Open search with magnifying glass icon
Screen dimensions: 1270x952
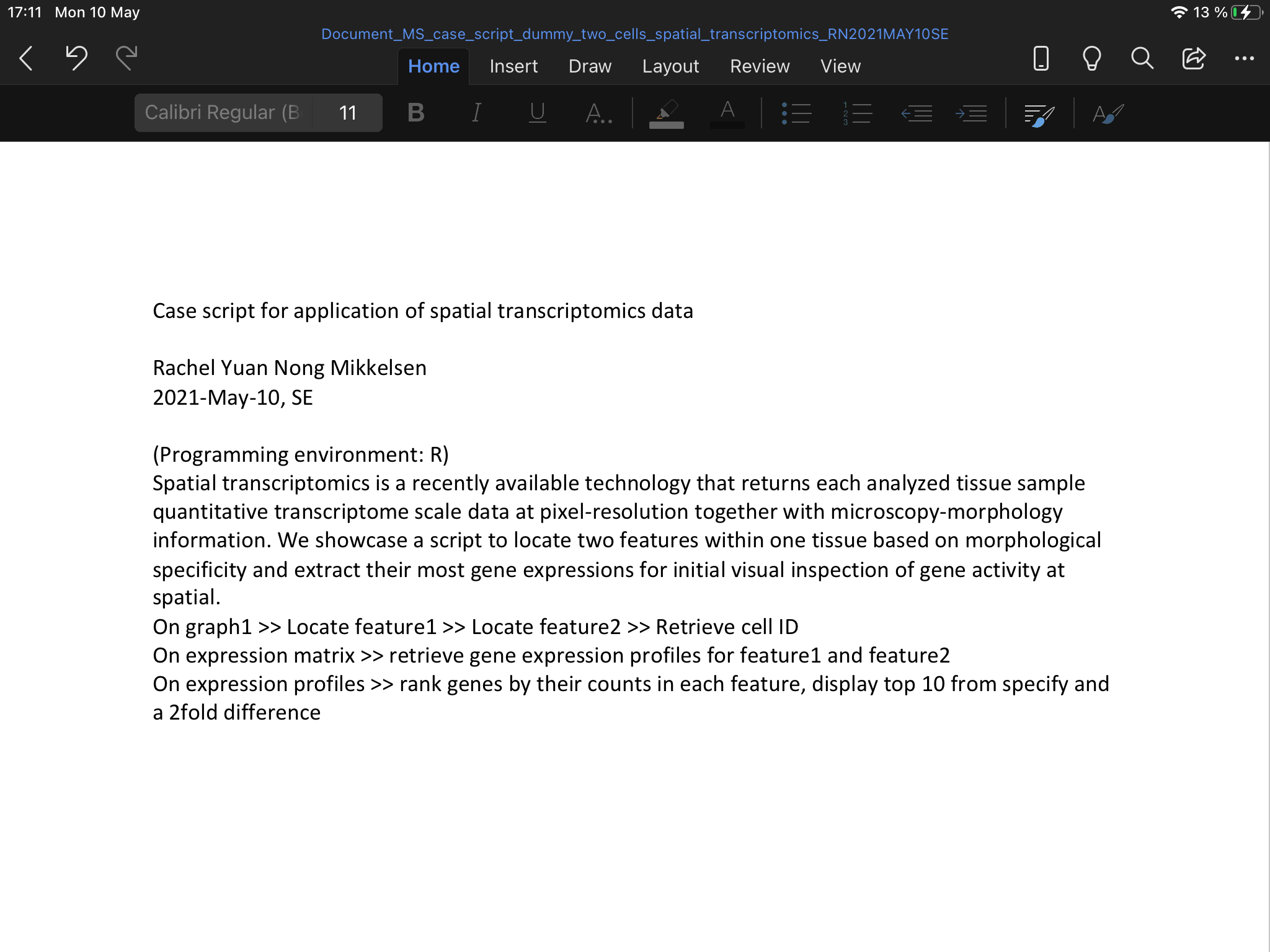point(1142,58)
